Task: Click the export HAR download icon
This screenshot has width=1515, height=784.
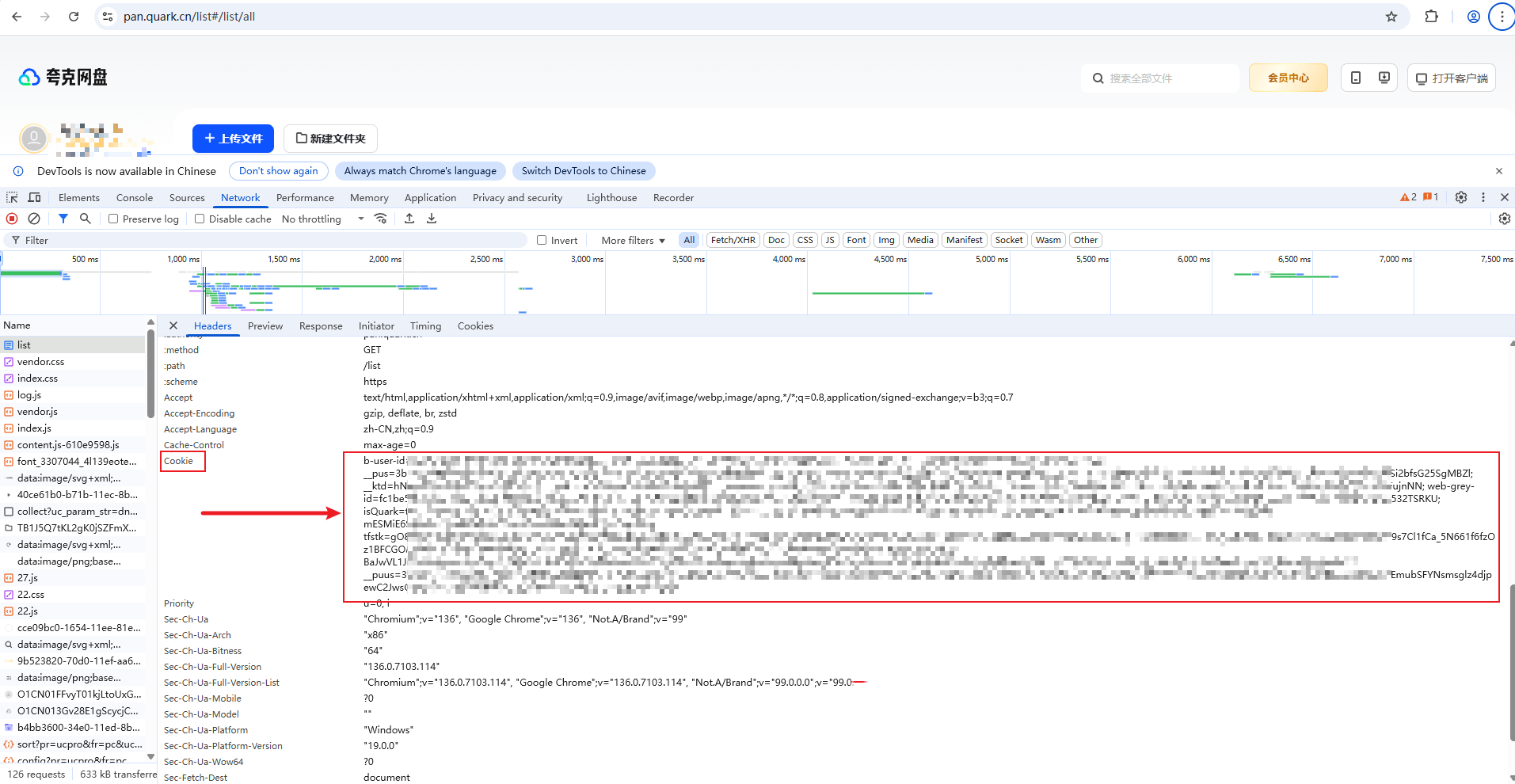Action: (x=432, y=219)
